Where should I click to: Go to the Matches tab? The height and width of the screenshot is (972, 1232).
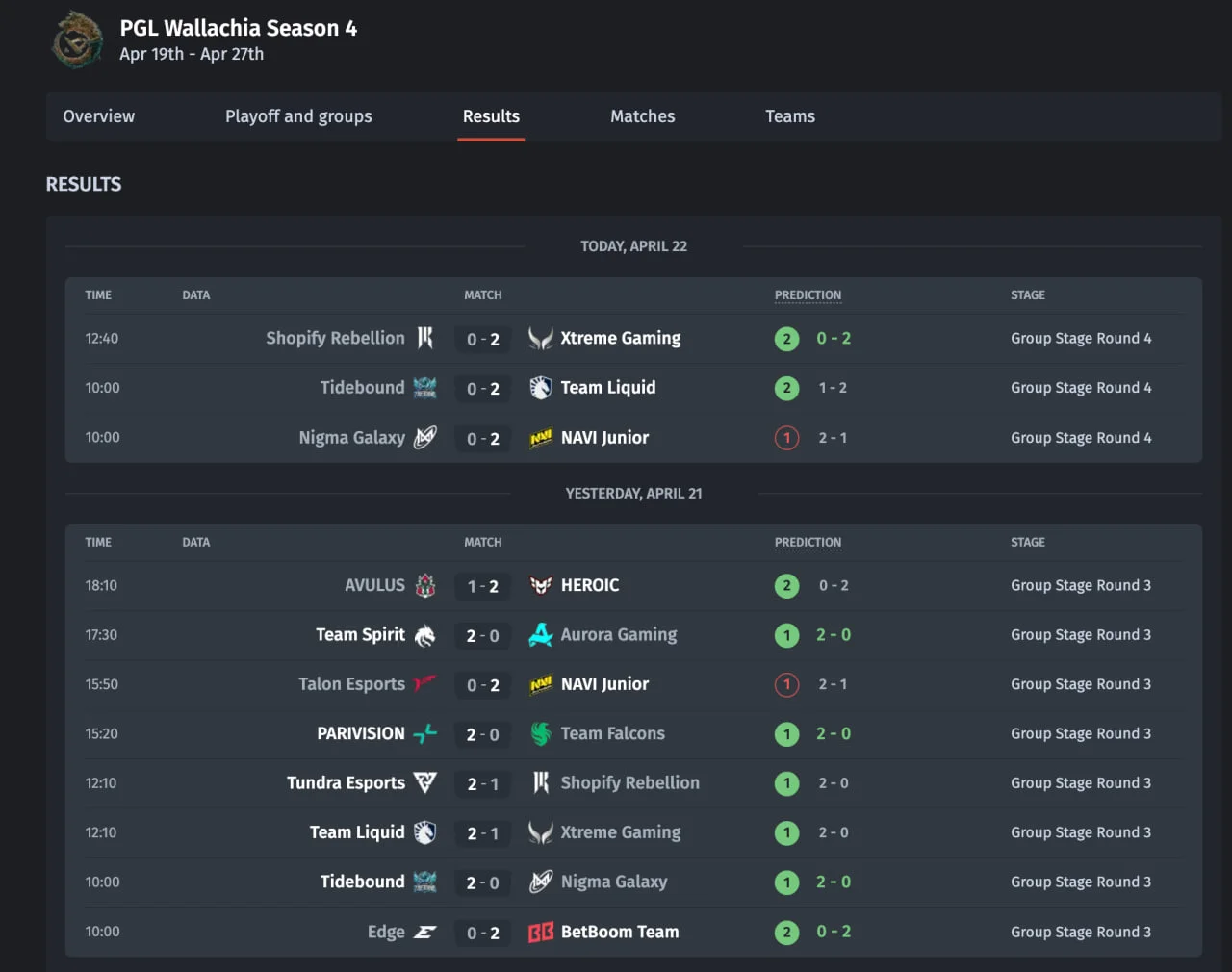[x=642, y=116]
